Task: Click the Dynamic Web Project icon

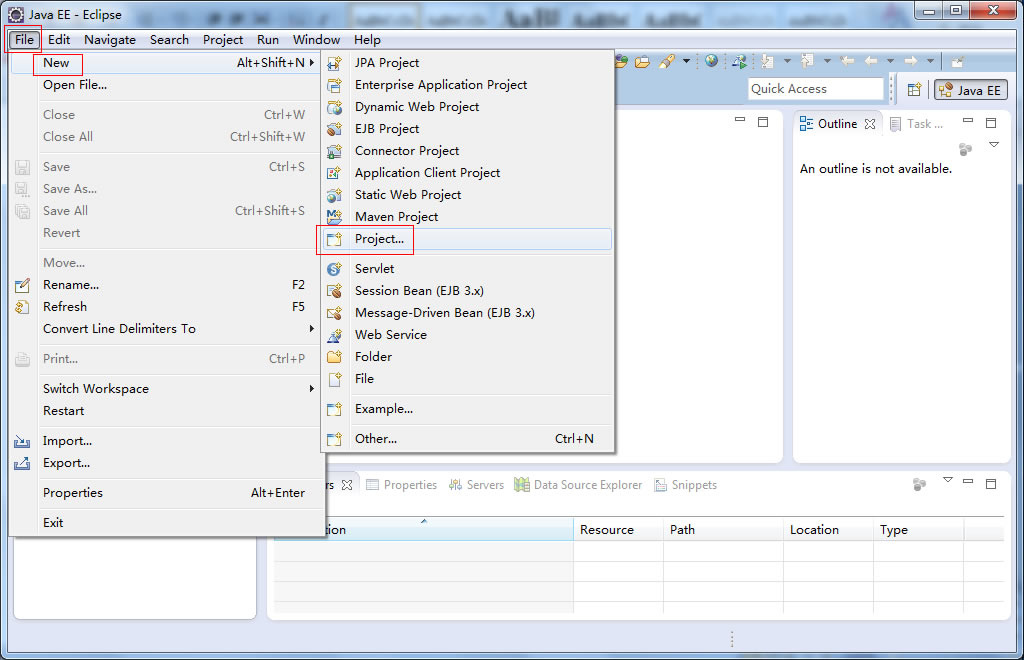Action: click(334, 108)
